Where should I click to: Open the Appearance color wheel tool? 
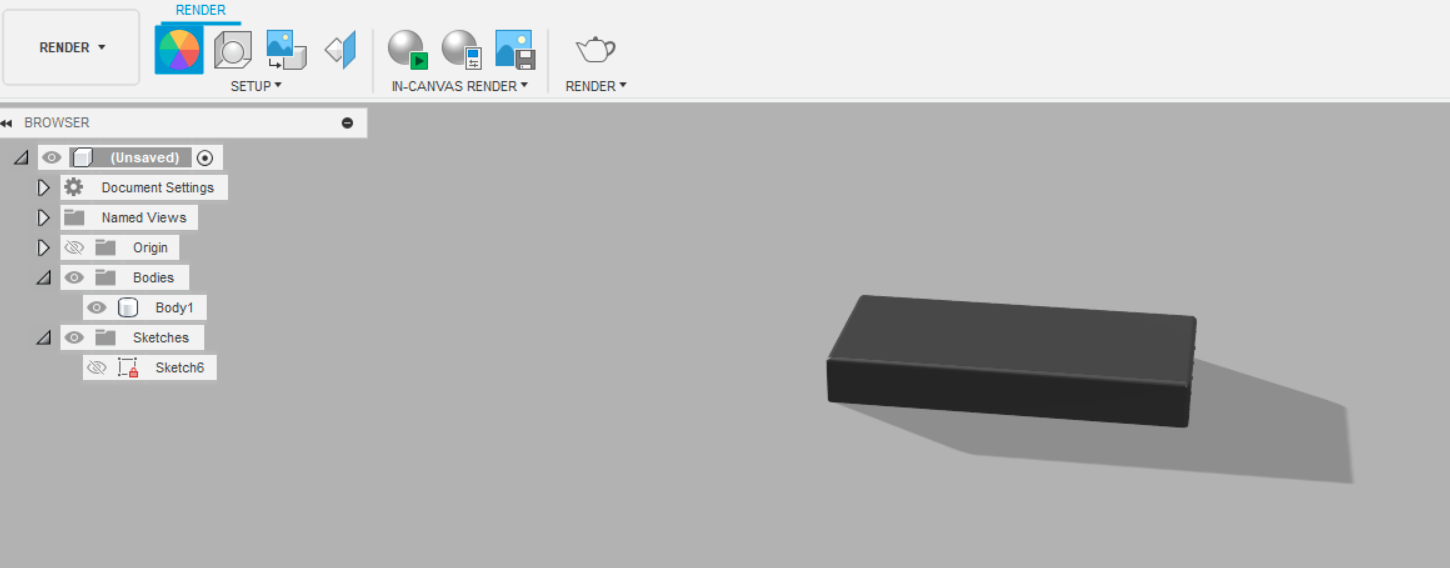click(x=179, y=49)
